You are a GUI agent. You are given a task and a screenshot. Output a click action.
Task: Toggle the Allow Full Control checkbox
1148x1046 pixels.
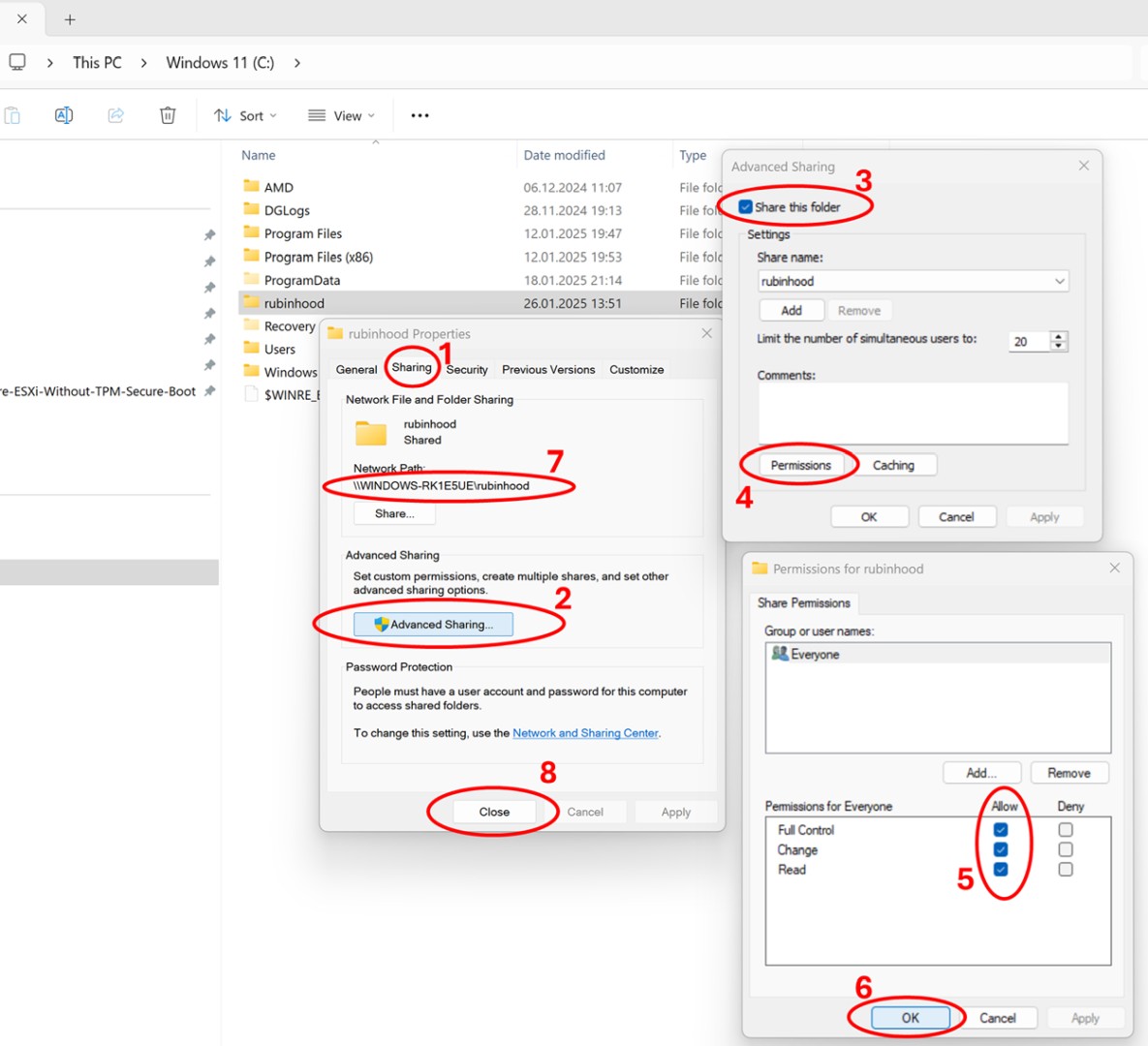1000,829
